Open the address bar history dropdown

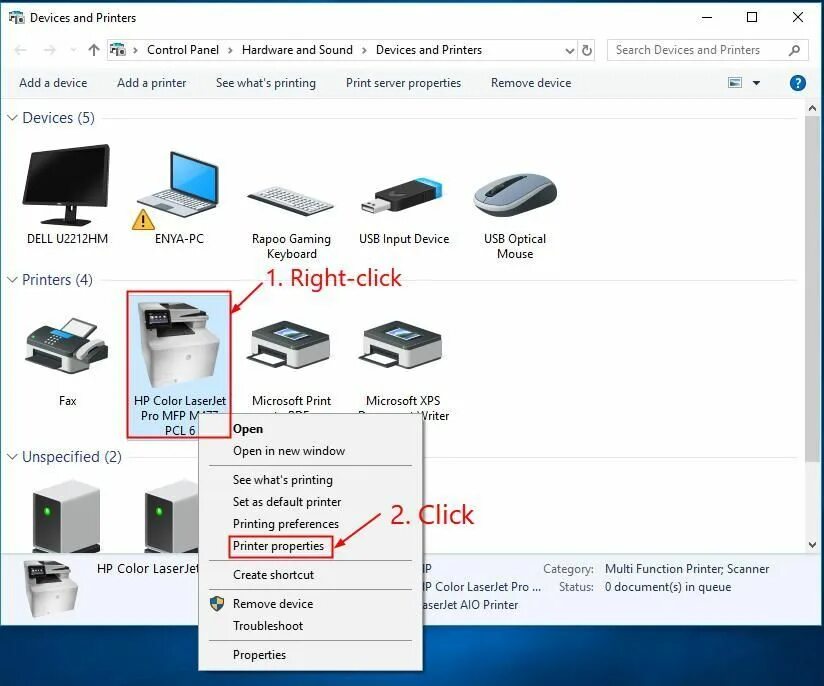[x=570, y=50]
